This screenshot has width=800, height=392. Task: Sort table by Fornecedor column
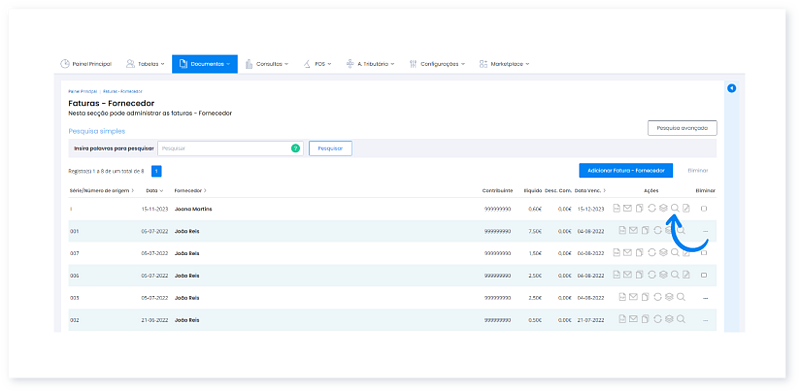point(190,190)
